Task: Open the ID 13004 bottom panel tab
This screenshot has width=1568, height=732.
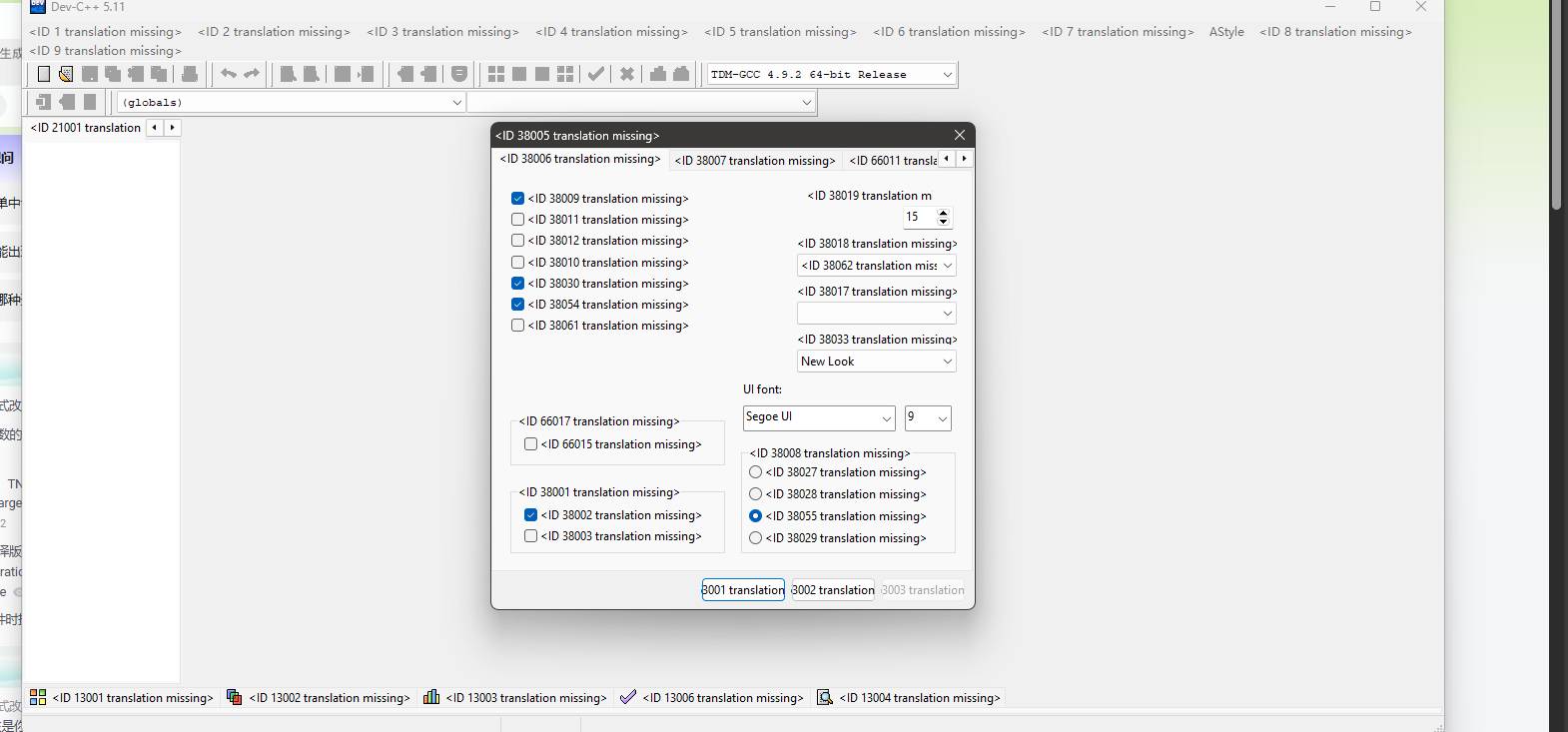Action: (x=909, y=698)
